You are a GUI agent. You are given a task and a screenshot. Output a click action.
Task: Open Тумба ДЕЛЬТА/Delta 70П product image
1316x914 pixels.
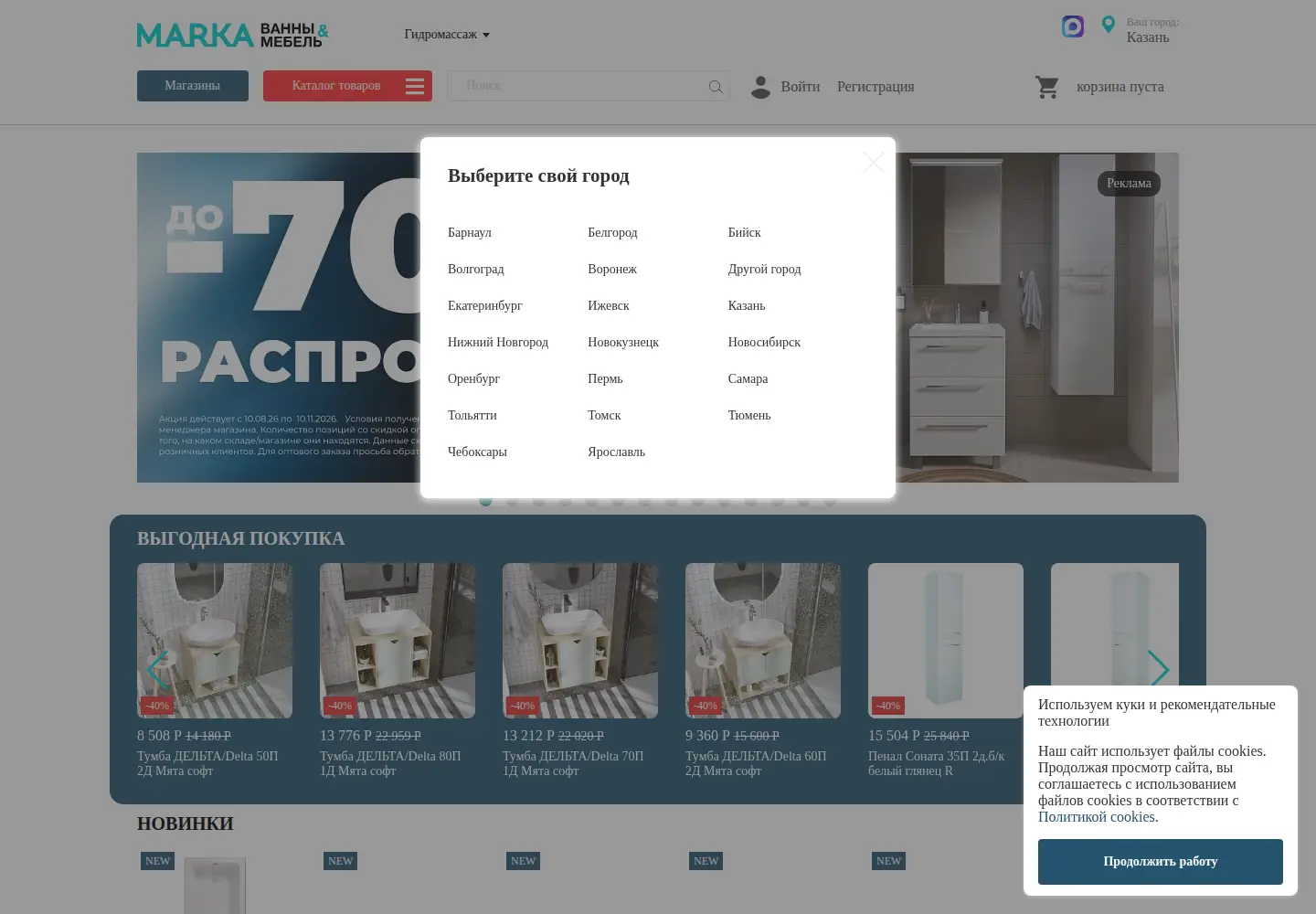[x=580, y=641]
